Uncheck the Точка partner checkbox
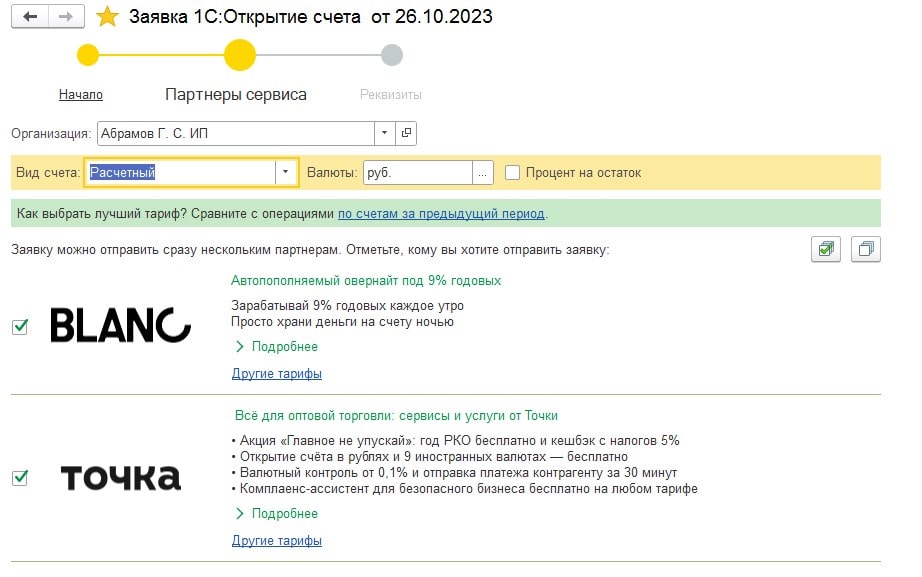The height and width of the screenshot is (577, 922). [20, 478]
